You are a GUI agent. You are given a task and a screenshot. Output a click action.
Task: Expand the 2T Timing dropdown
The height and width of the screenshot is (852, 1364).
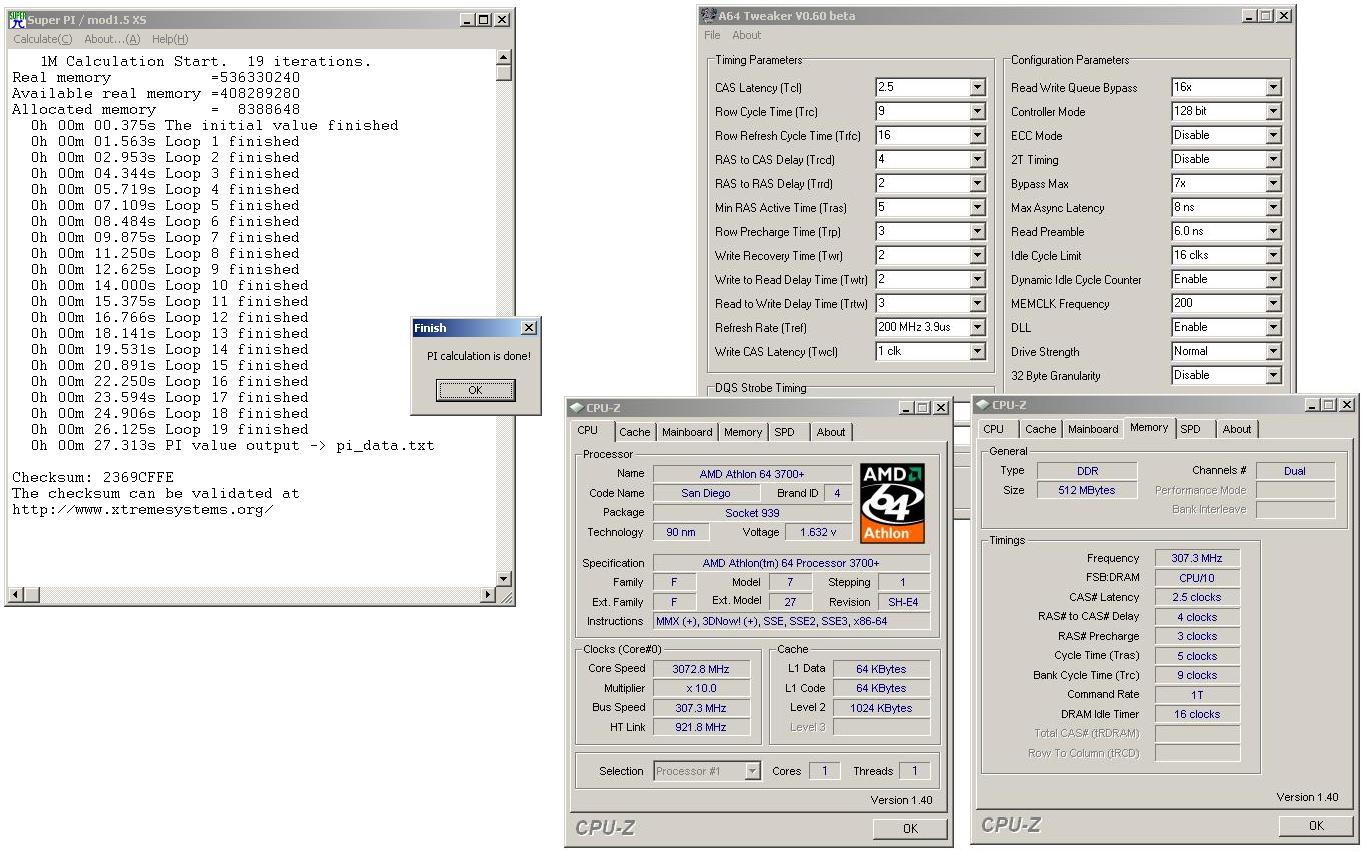click(x=1273, y=160)
